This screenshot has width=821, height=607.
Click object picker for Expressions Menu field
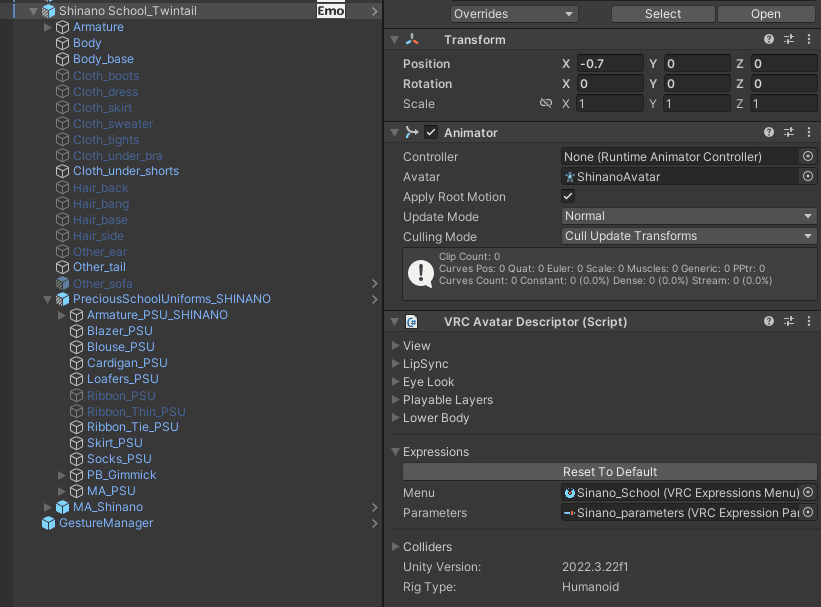coord(808,493)
